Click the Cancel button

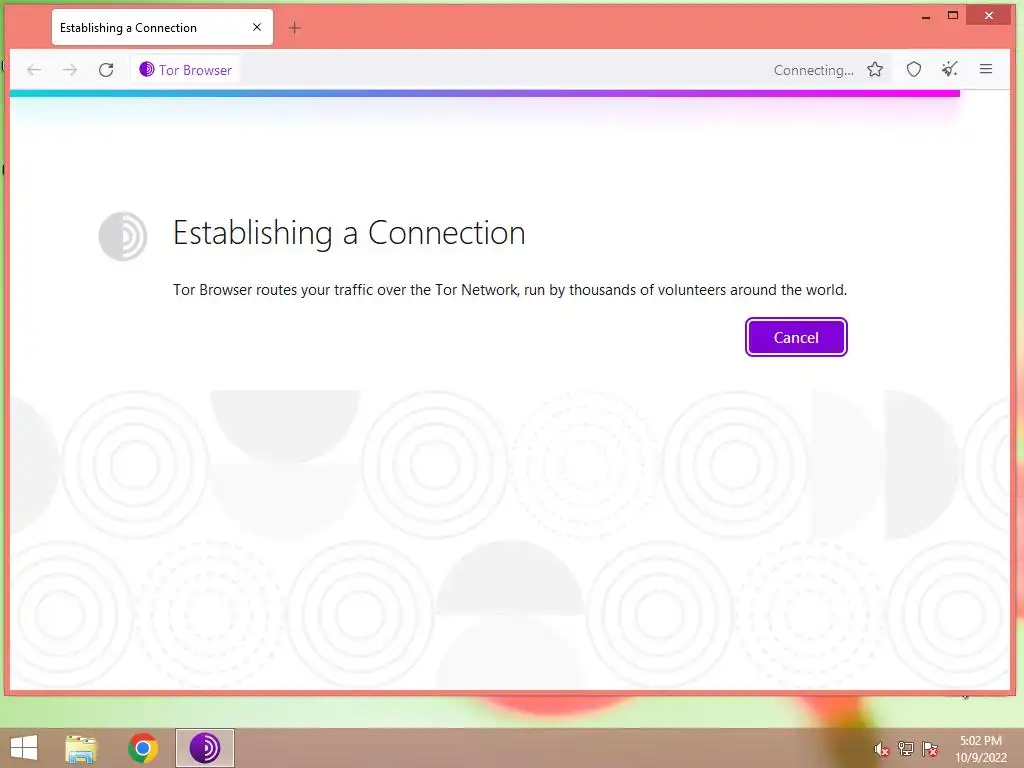(796, 337)
